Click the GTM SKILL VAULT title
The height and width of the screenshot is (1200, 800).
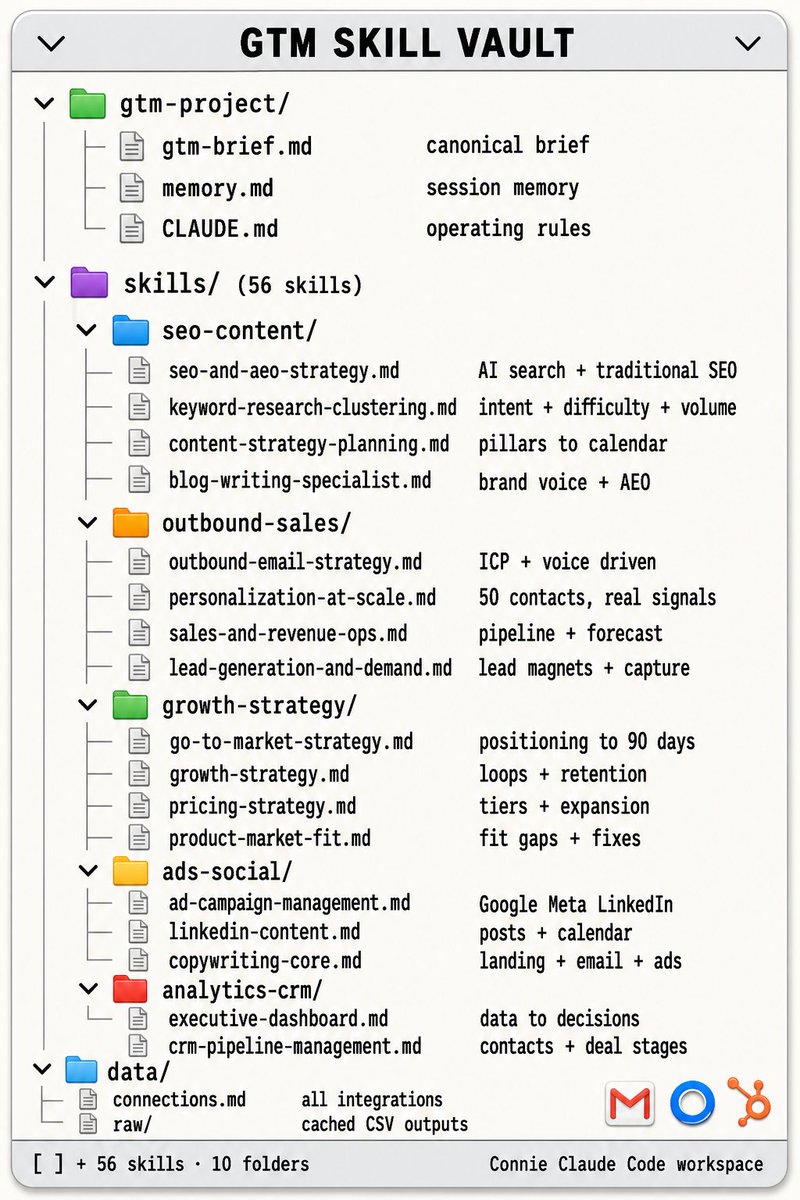(407, 43)
